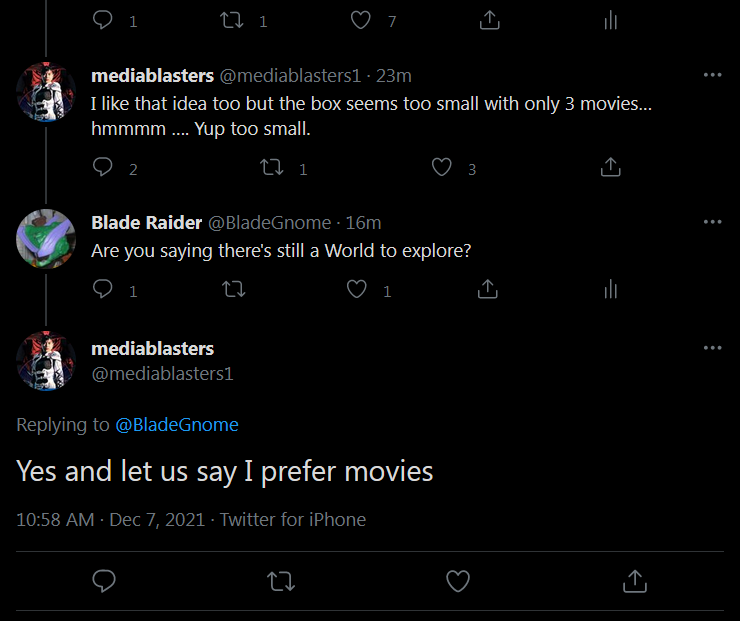740x621 pixels.
Task: Open more options on mediablasters 23m tweet
Action: [x=712, y=76]
